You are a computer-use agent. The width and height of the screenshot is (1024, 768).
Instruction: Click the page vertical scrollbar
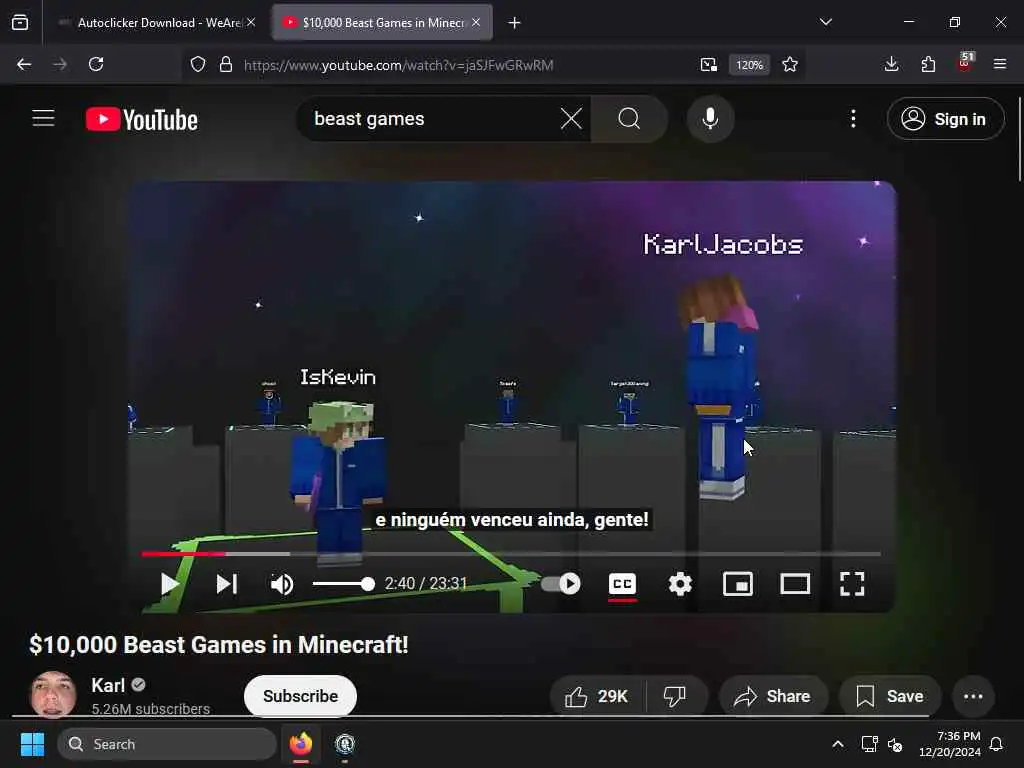tap(1019, 139)
